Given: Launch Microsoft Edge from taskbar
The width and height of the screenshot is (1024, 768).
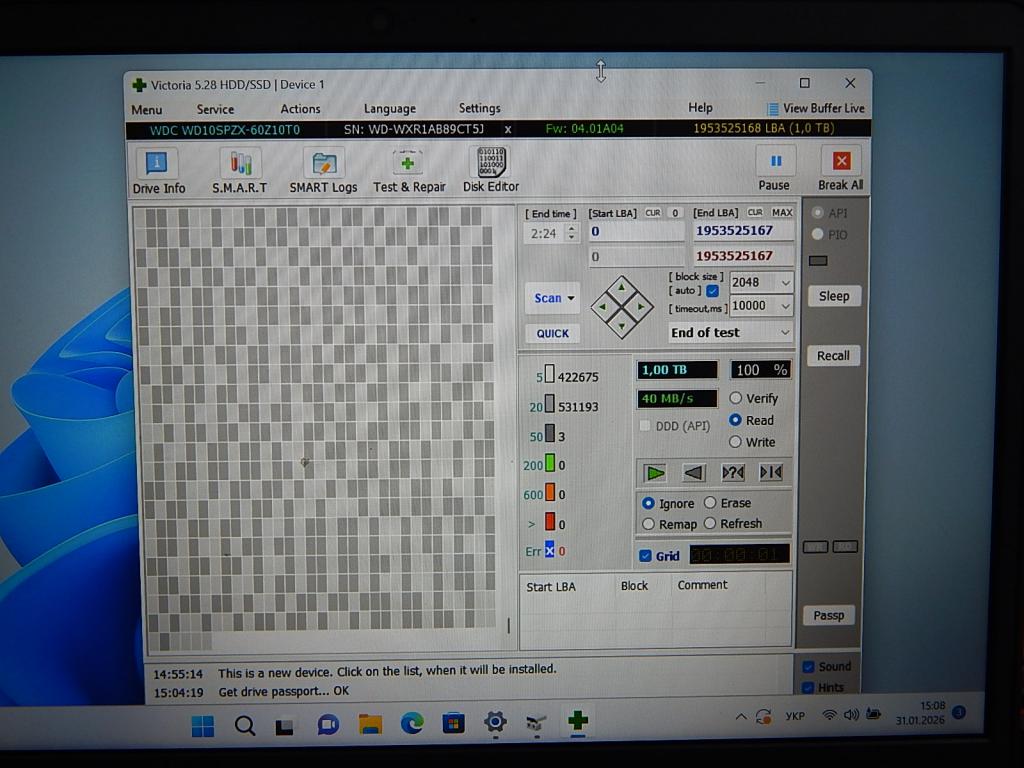Looking at the screenshot, I should 412,723.
